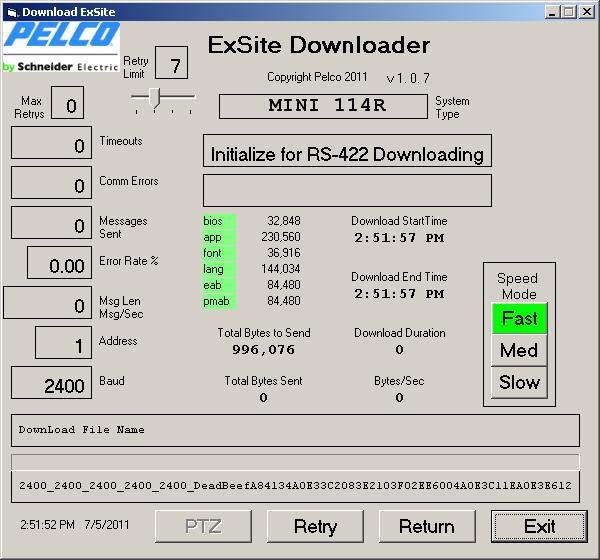
Task: Click the disabled PTZ button
Action: pyautogui.click(x=203, y=526)
